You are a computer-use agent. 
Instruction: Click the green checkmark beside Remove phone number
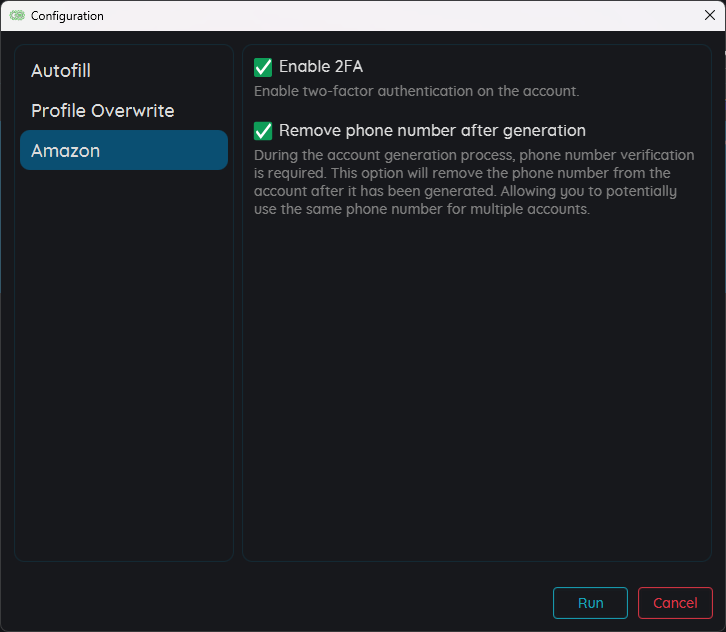click(263, 131)
